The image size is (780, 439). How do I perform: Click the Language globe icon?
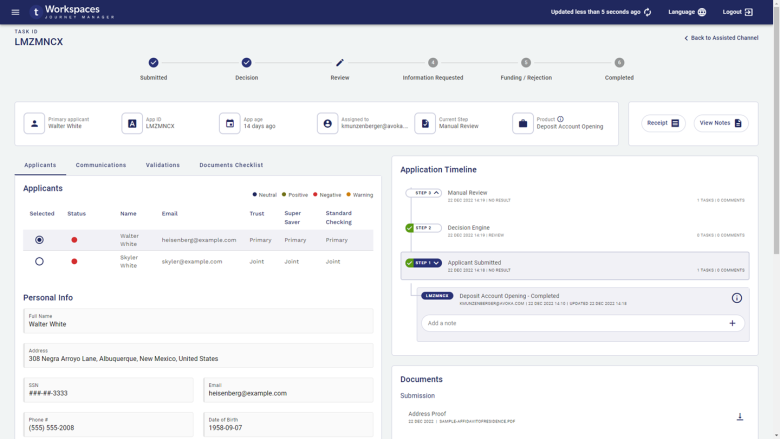(701, 12)
